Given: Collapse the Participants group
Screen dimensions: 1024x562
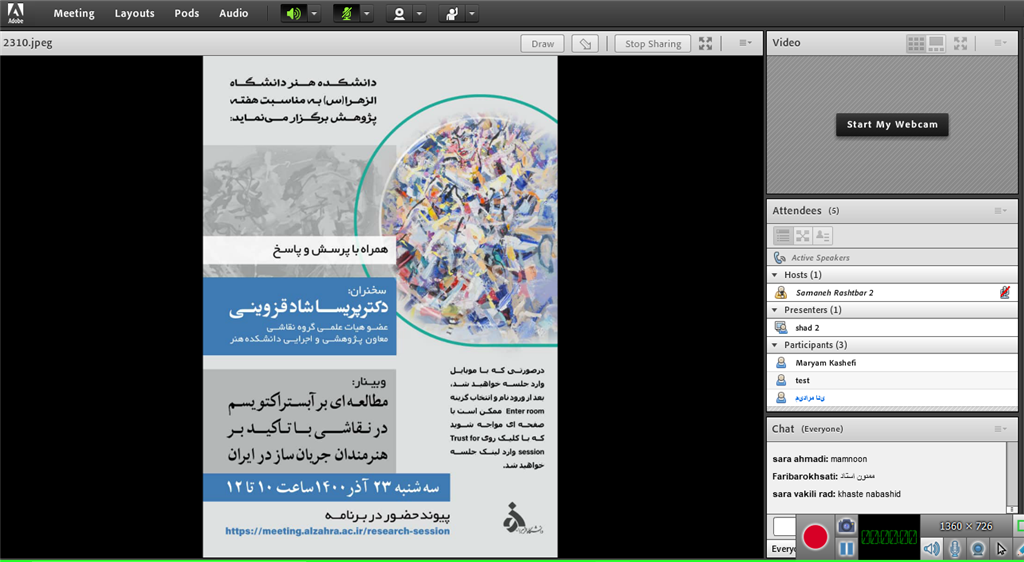Looking at the screenshot, I should pos(775,345).
